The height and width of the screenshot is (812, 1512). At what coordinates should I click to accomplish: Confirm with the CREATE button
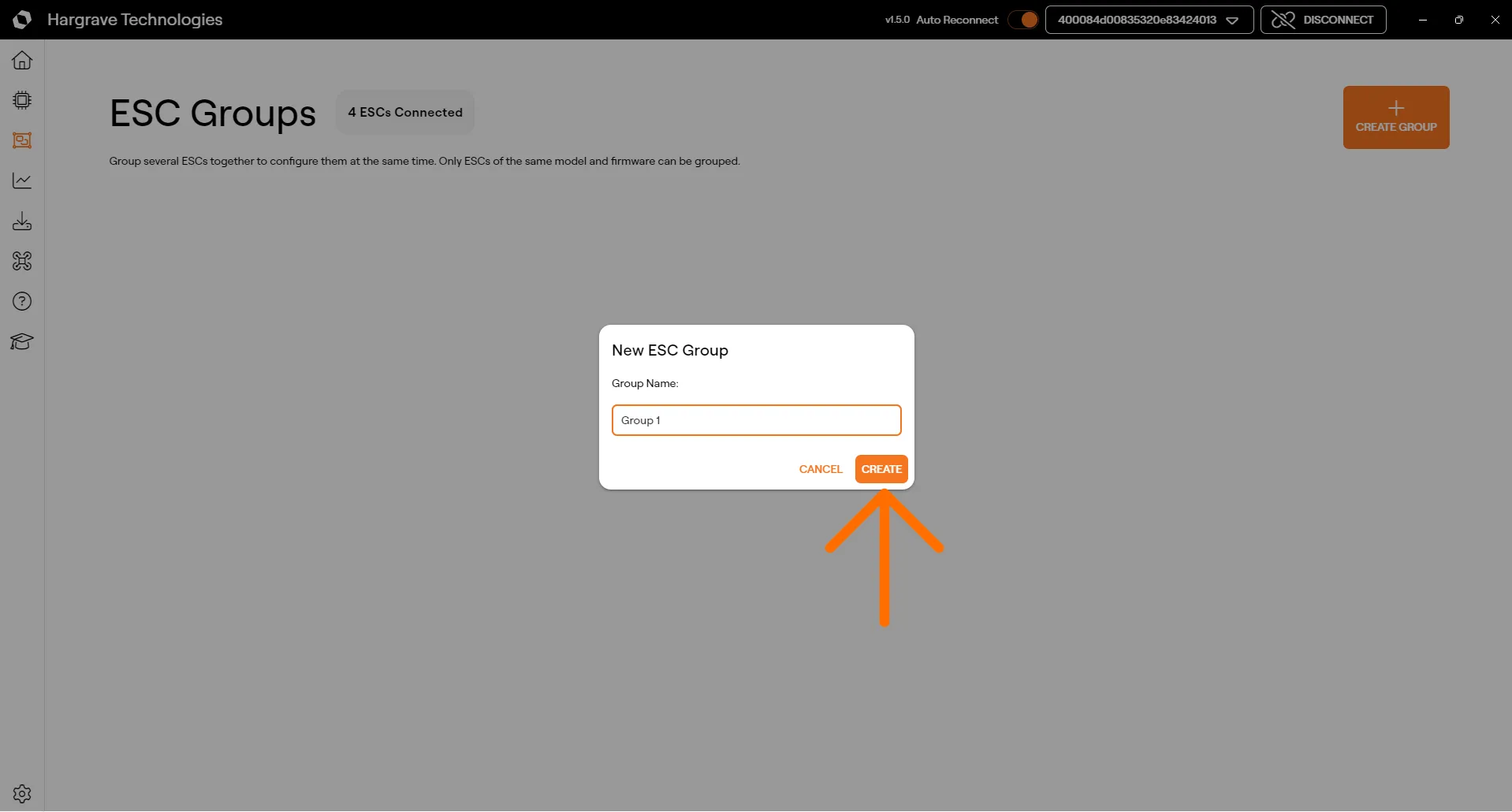tap(881, 469)
